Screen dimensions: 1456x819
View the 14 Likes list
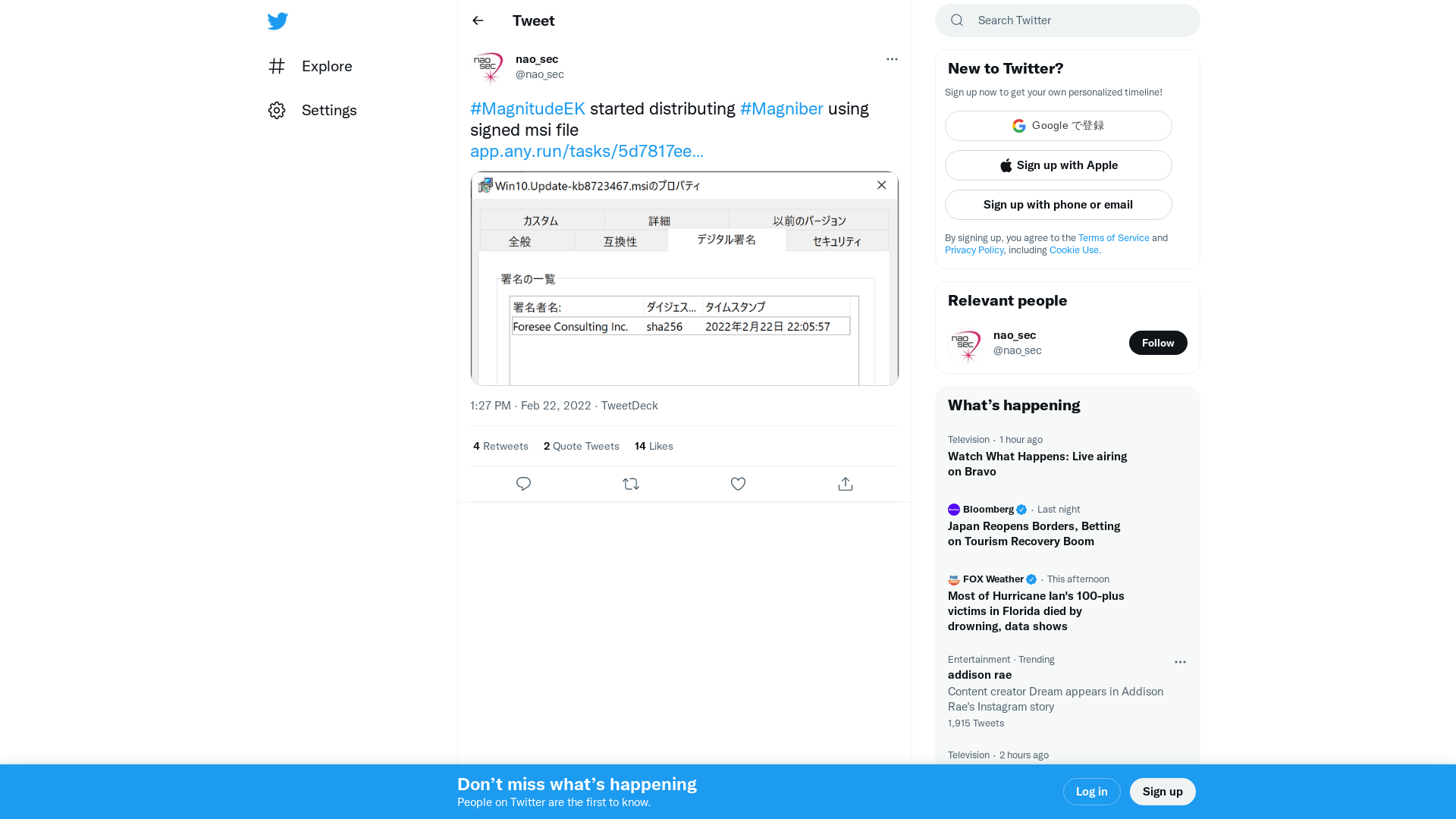[654, 446]
